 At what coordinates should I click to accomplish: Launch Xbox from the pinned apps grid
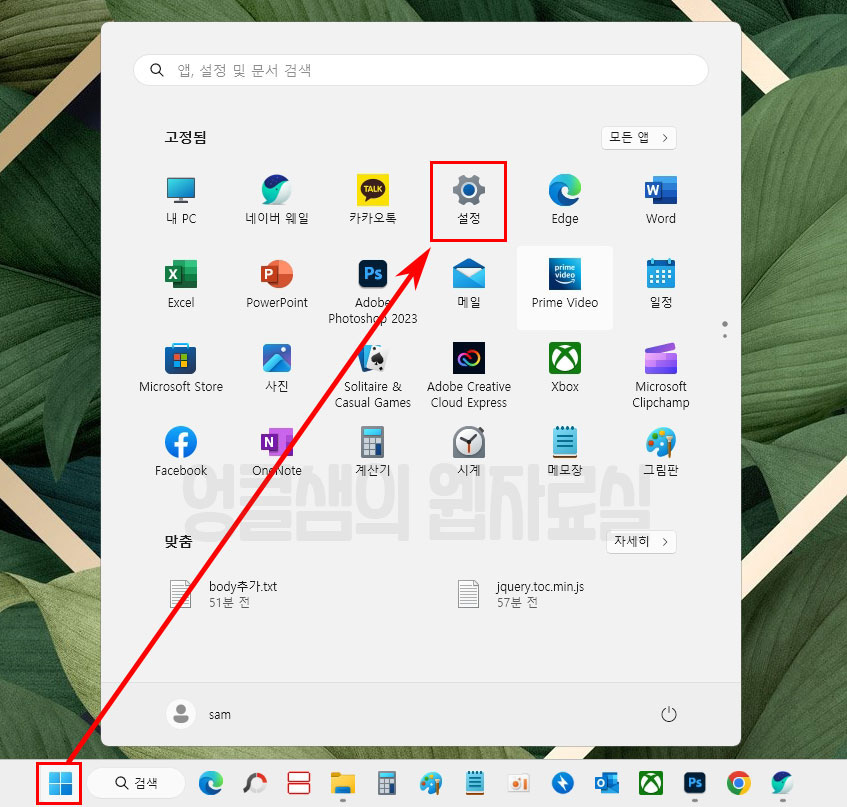tap(564, 368)
